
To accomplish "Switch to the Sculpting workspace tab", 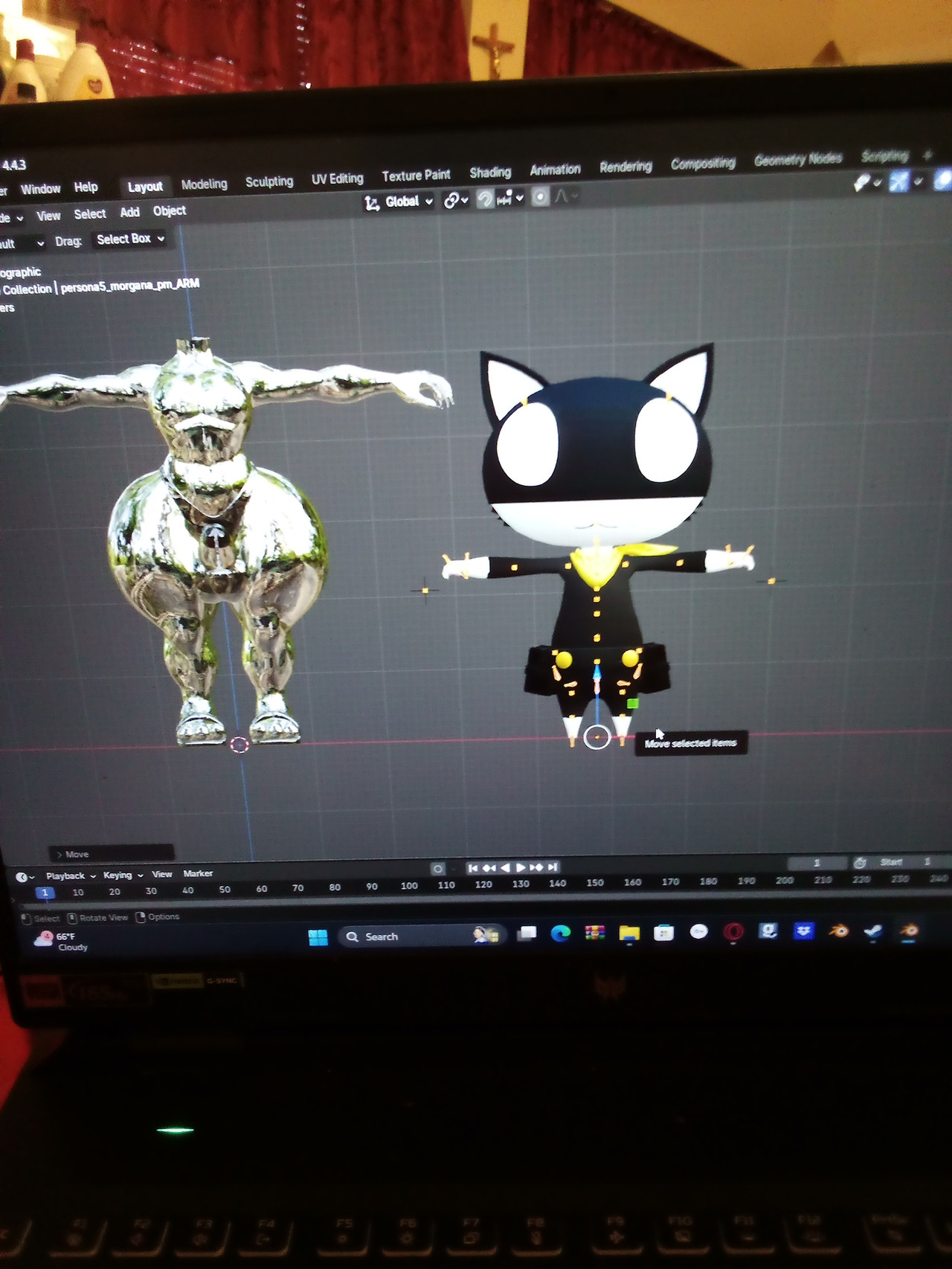I will click(269, 181).
